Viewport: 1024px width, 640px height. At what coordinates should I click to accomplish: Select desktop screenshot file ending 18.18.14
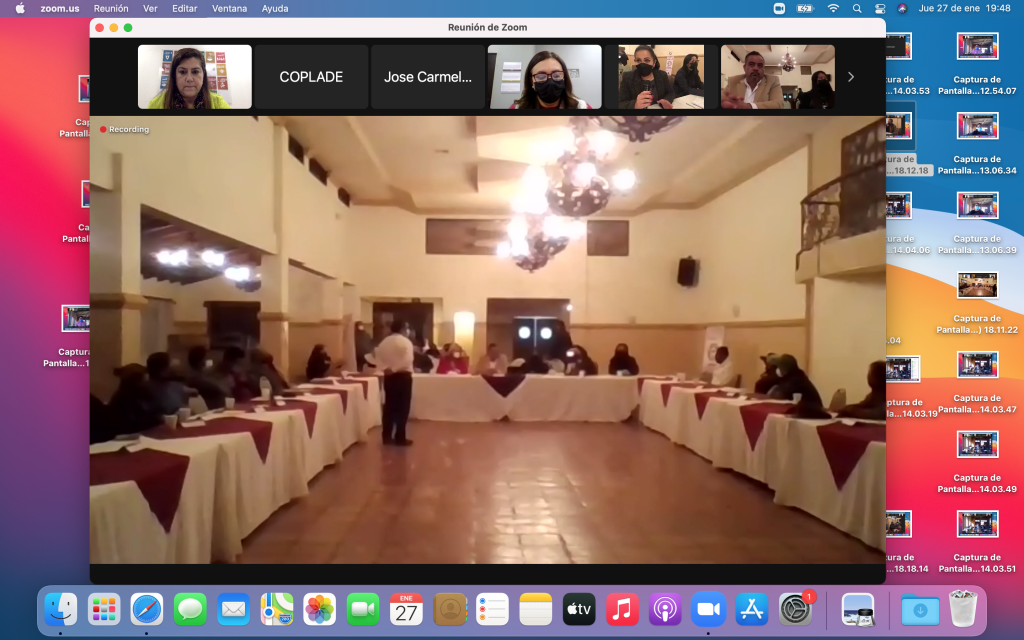[x=906, y=543]
